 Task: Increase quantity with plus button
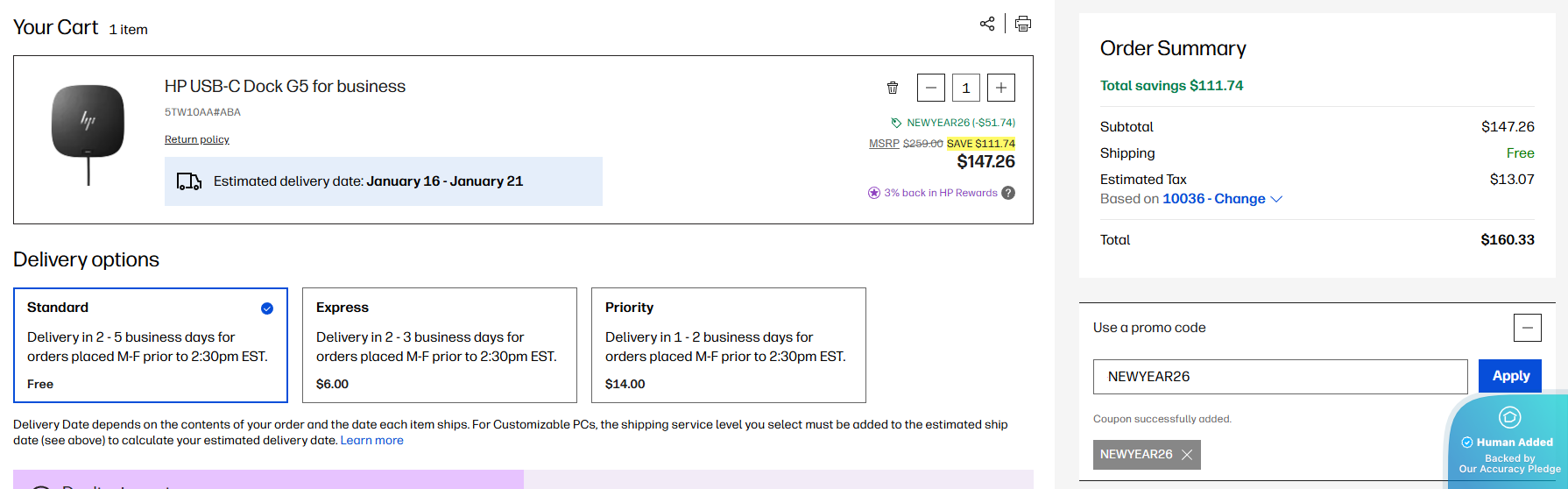click(1001, 88)
